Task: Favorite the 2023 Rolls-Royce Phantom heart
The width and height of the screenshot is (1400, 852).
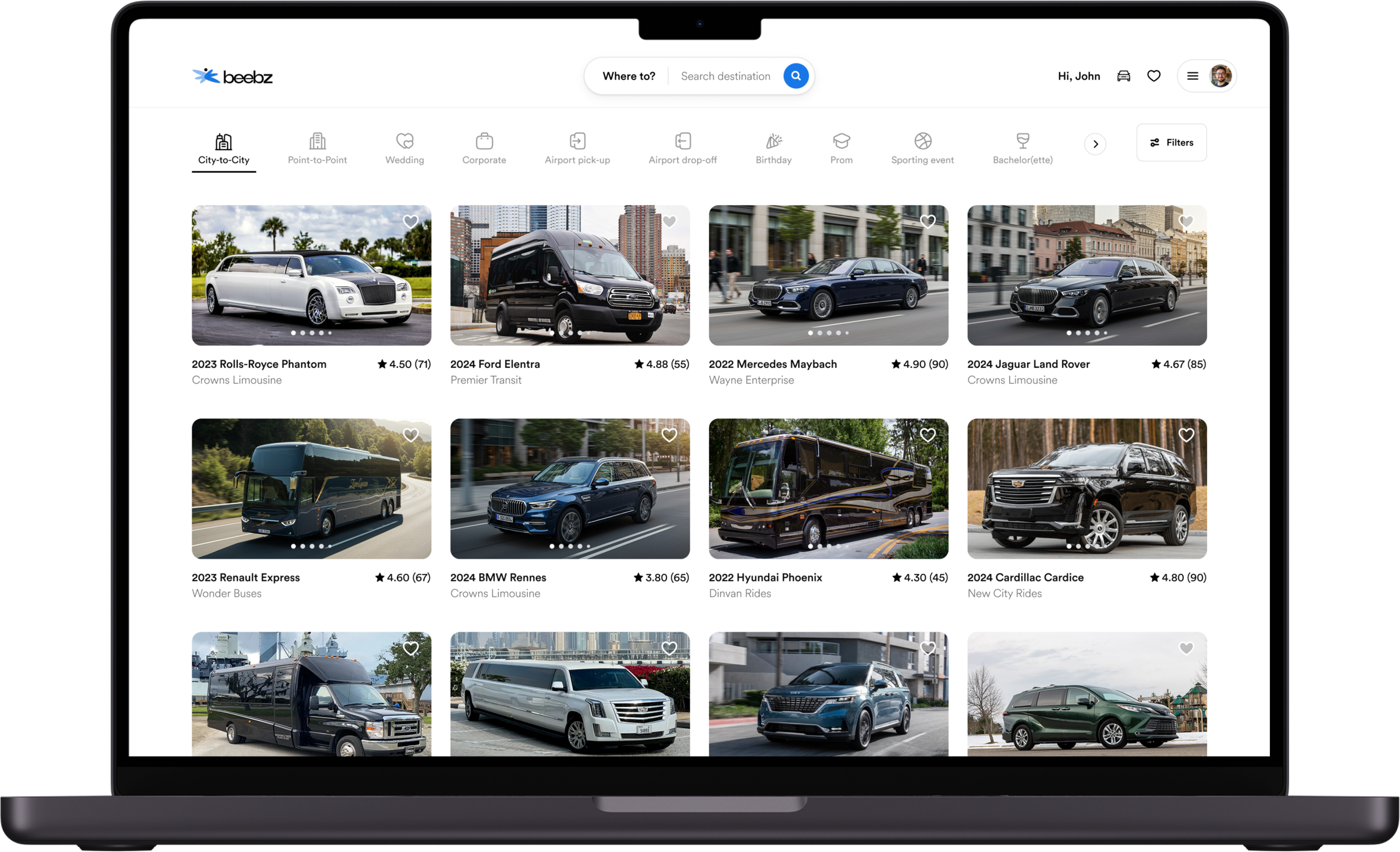Action: click(411, 222)
